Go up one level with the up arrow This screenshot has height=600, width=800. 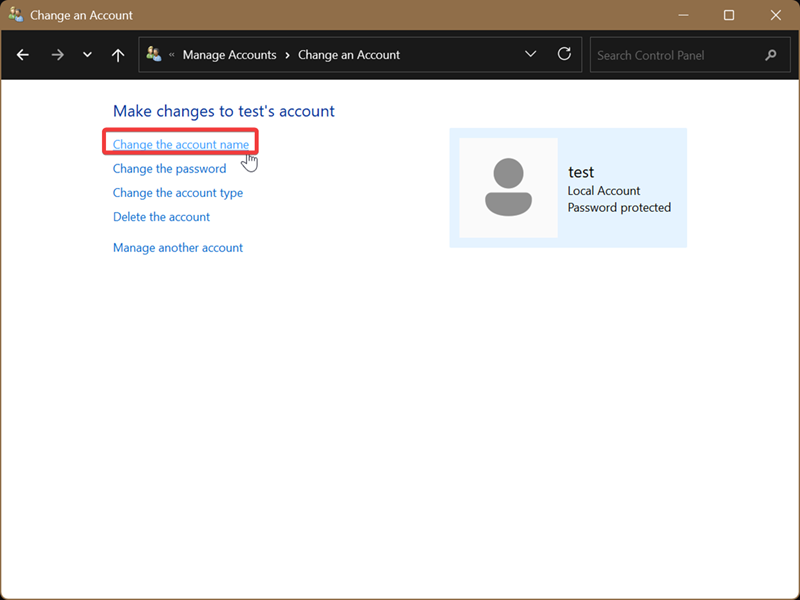(118, 55)
